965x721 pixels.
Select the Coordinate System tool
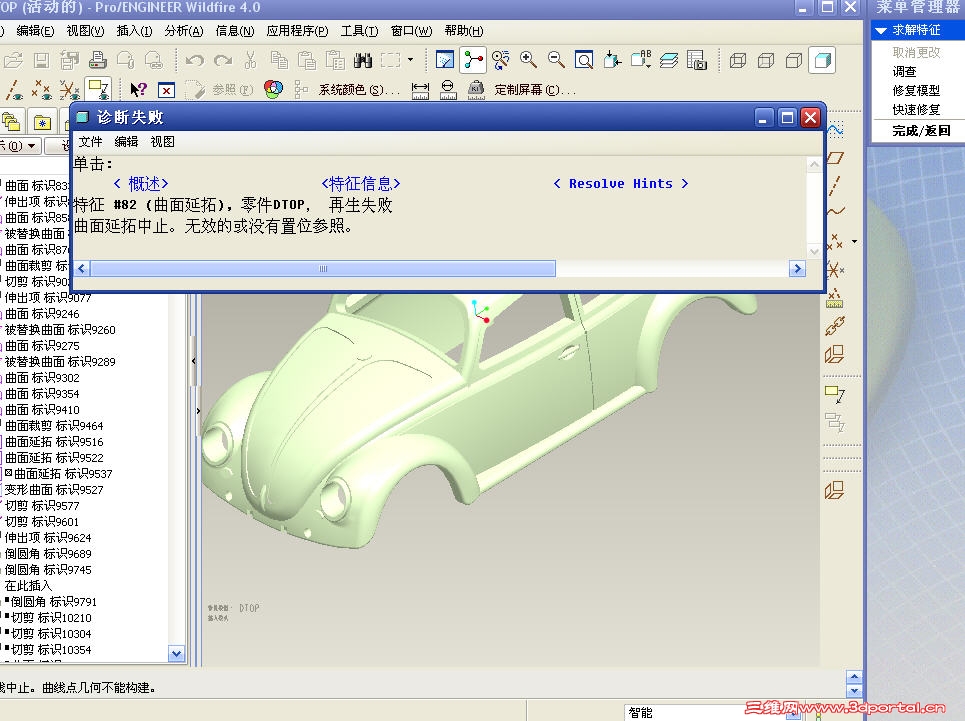835,270
